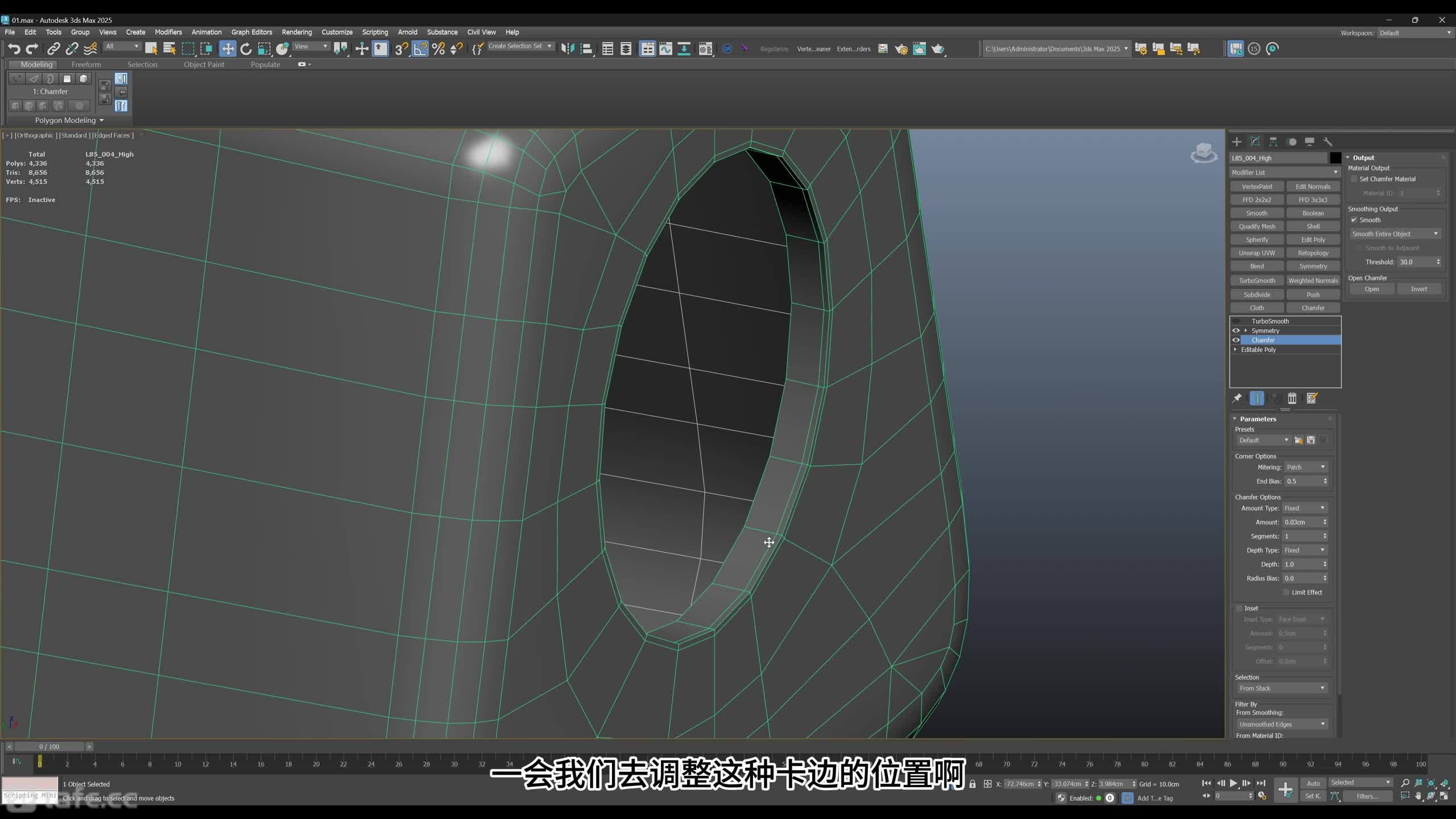Screen dimensions: 1456x819
Task: Open the Amount Type dropdown
Action: [x=1305, y=508]
